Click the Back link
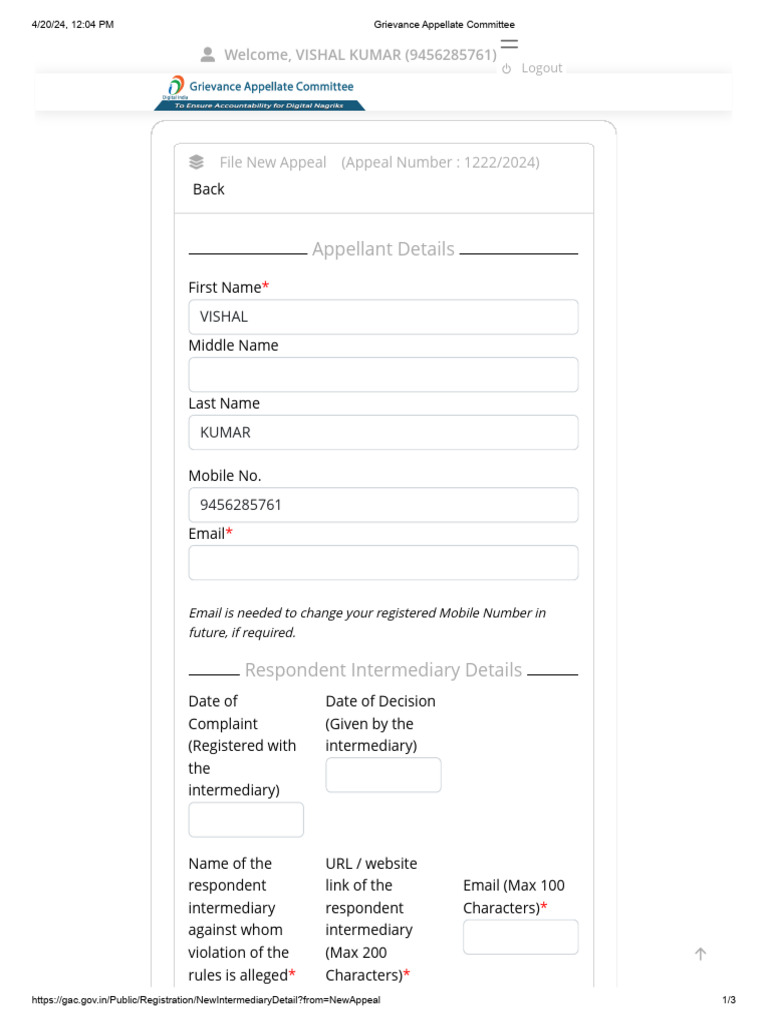768x1024 pixels. (x=208, y=189)
